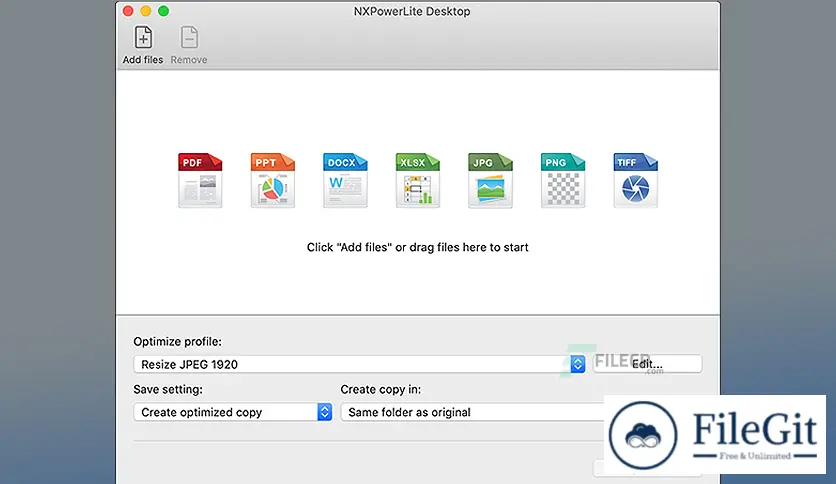Click the Add files toolbar icon
The image size is (836, 484).
pos(143,38)
